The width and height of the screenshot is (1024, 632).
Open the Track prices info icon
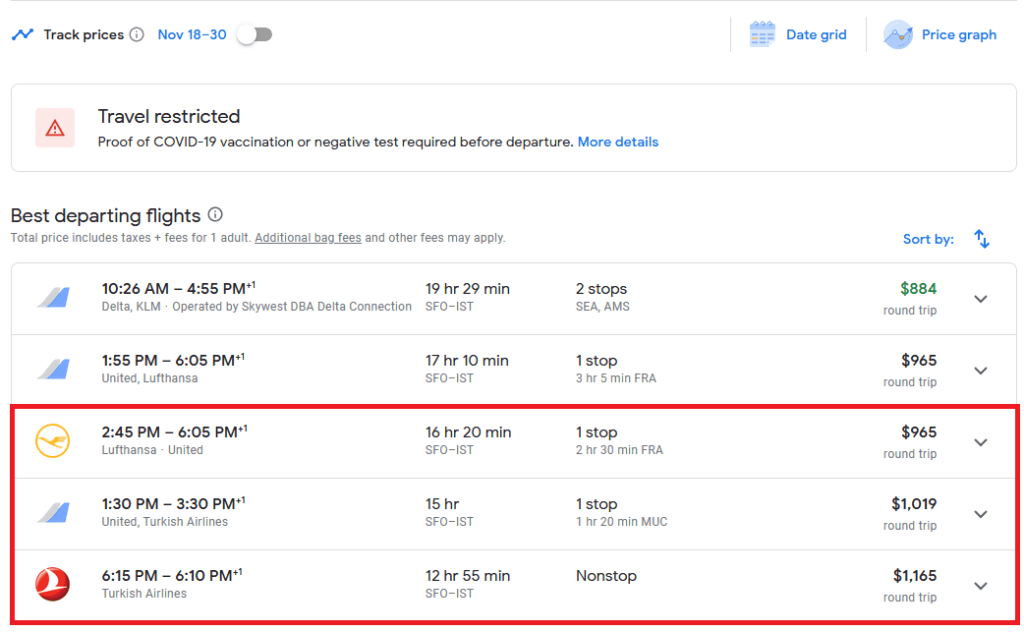coord(137,35)
